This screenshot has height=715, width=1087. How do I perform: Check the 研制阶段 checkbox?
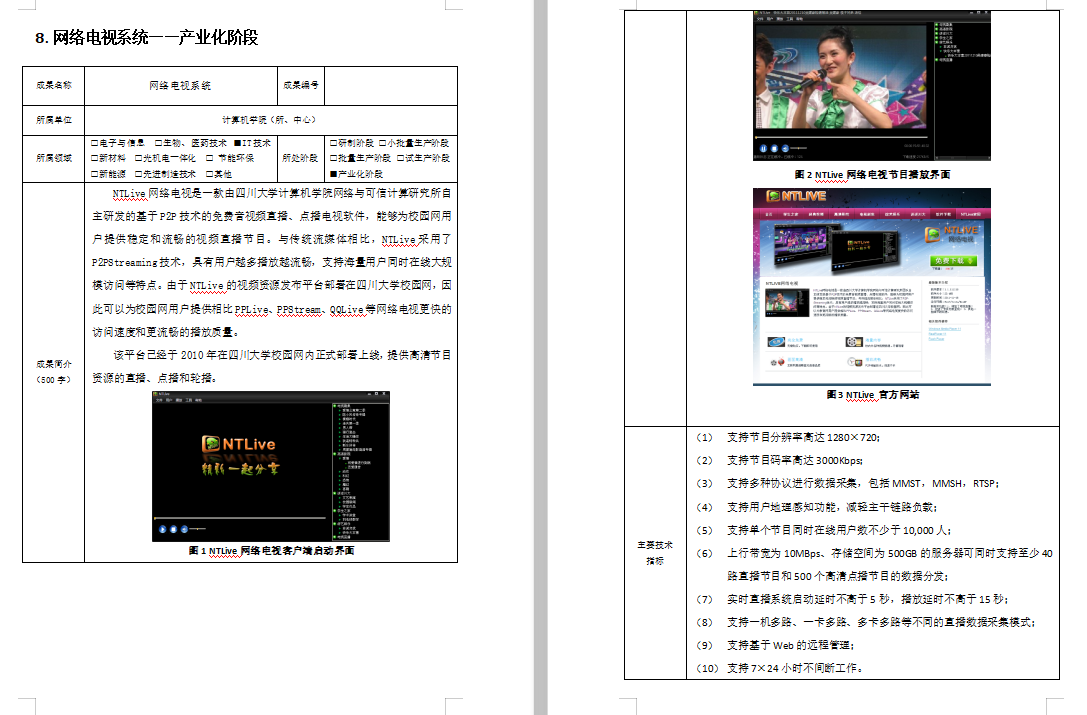(333, 143)
